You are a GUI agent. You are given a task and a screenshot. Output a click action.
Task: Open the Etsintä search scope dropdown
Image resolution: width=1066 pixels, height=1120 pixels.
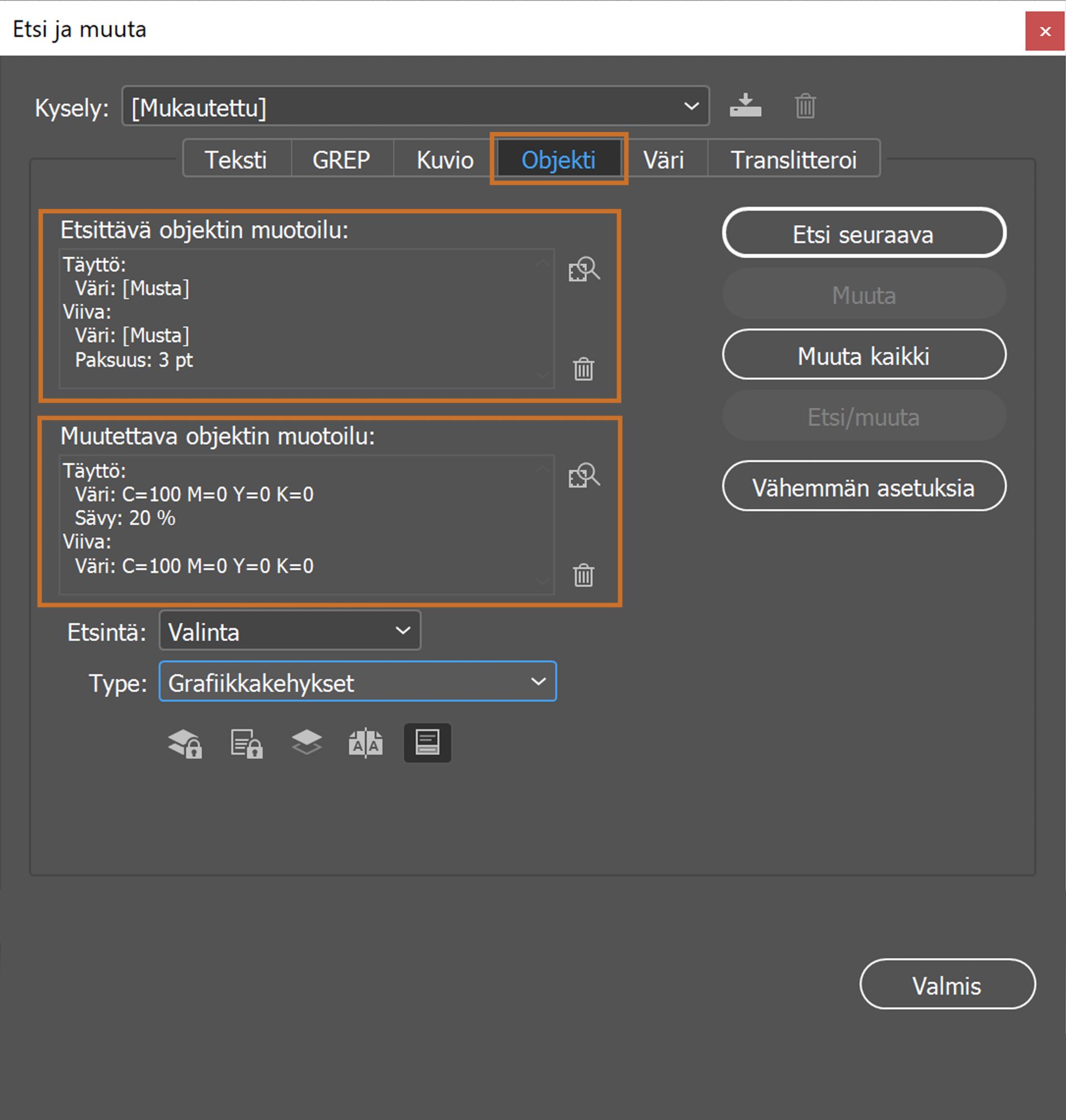(x=290, y=631)
